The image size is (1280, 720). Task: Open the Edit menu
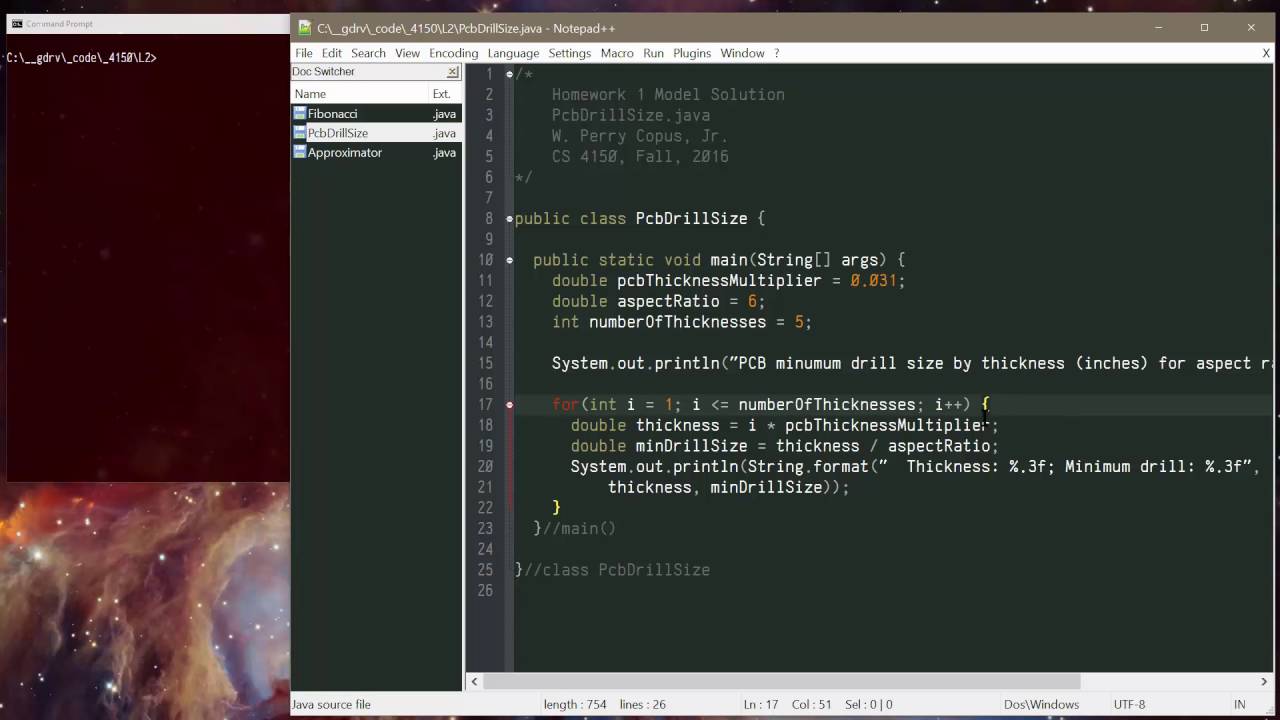click(x=331, y=53)
